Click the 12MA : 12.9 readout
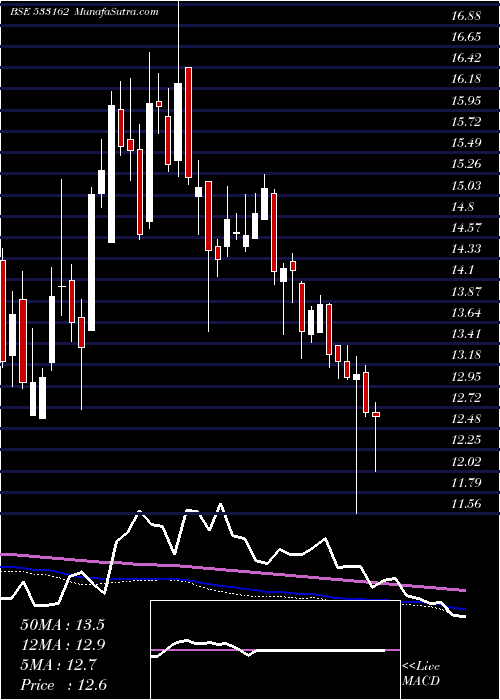500x700 pixels. 62,645
